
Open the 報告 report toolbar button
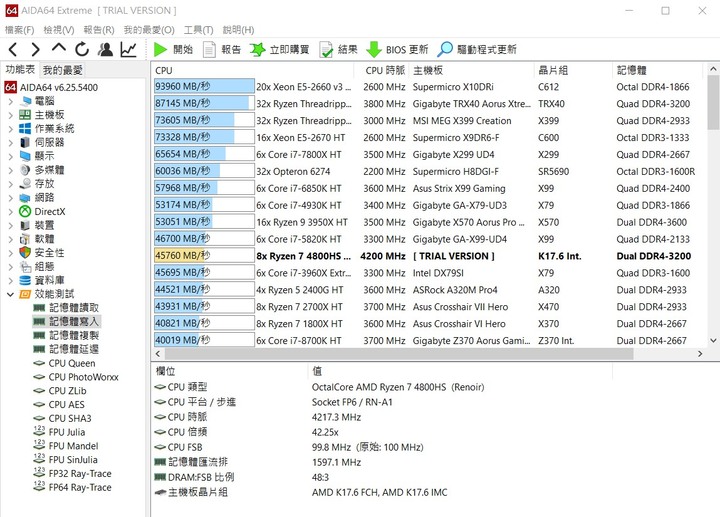222,49
